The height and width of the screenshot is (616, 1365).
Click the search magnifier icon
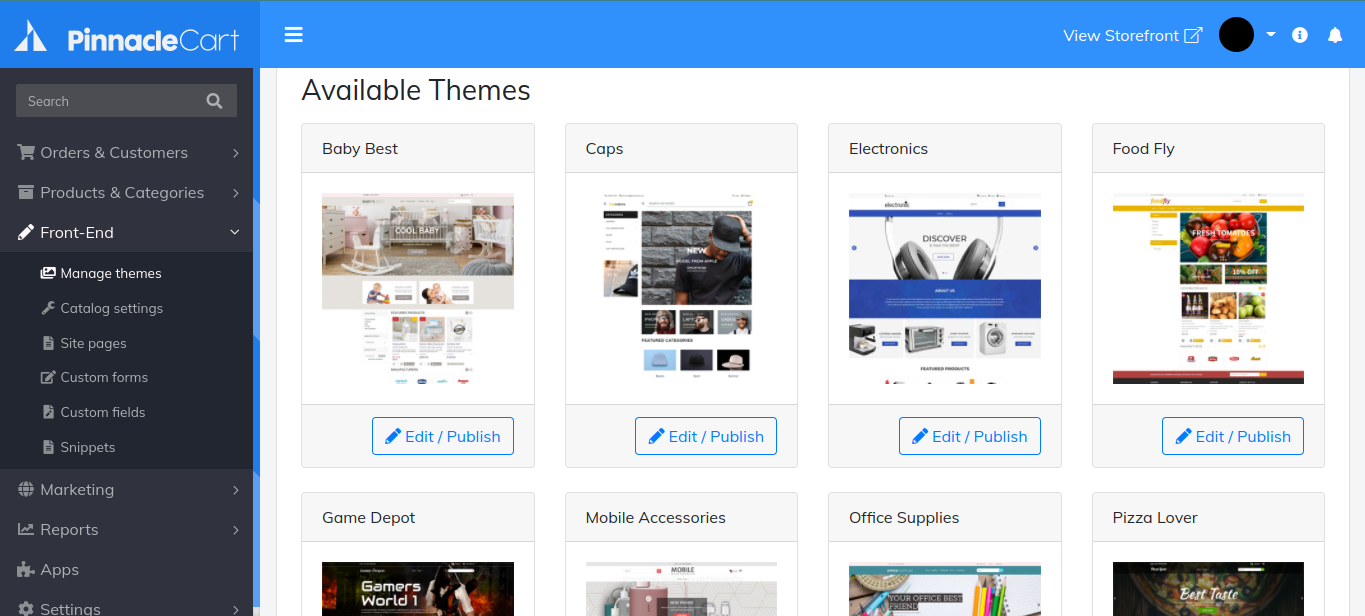pos(214,101)
